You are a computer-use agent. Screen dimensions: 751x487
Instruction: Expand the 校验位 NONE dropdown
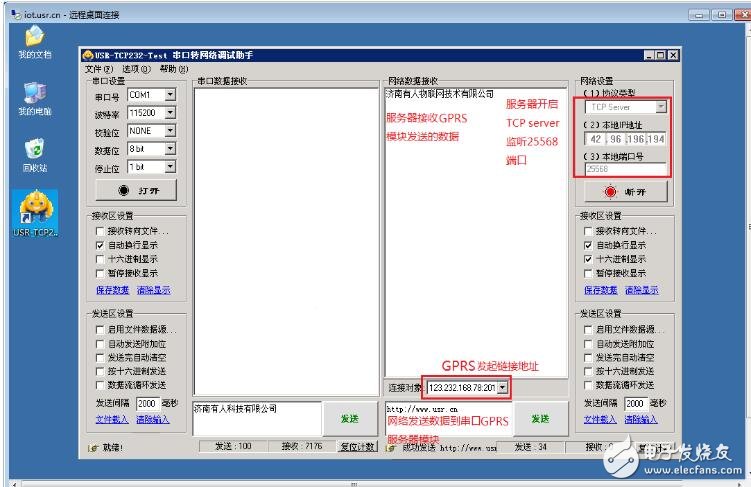(x=171, y=130)
